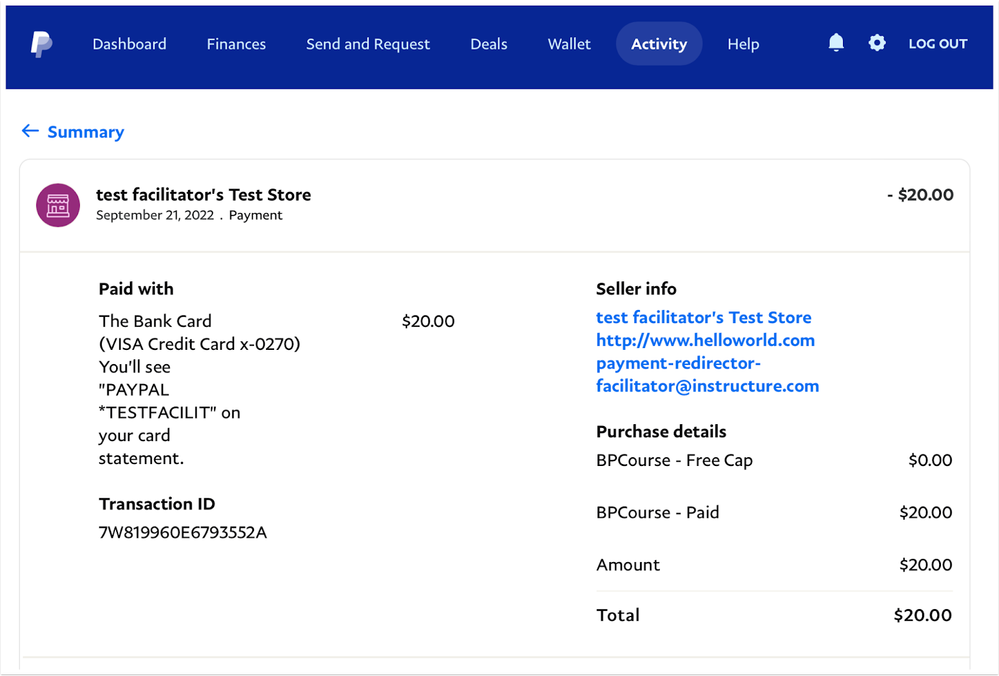This screenshot has height=676, width=999.
Task: Click the Payment type label
Action: [x=255, y=215]
